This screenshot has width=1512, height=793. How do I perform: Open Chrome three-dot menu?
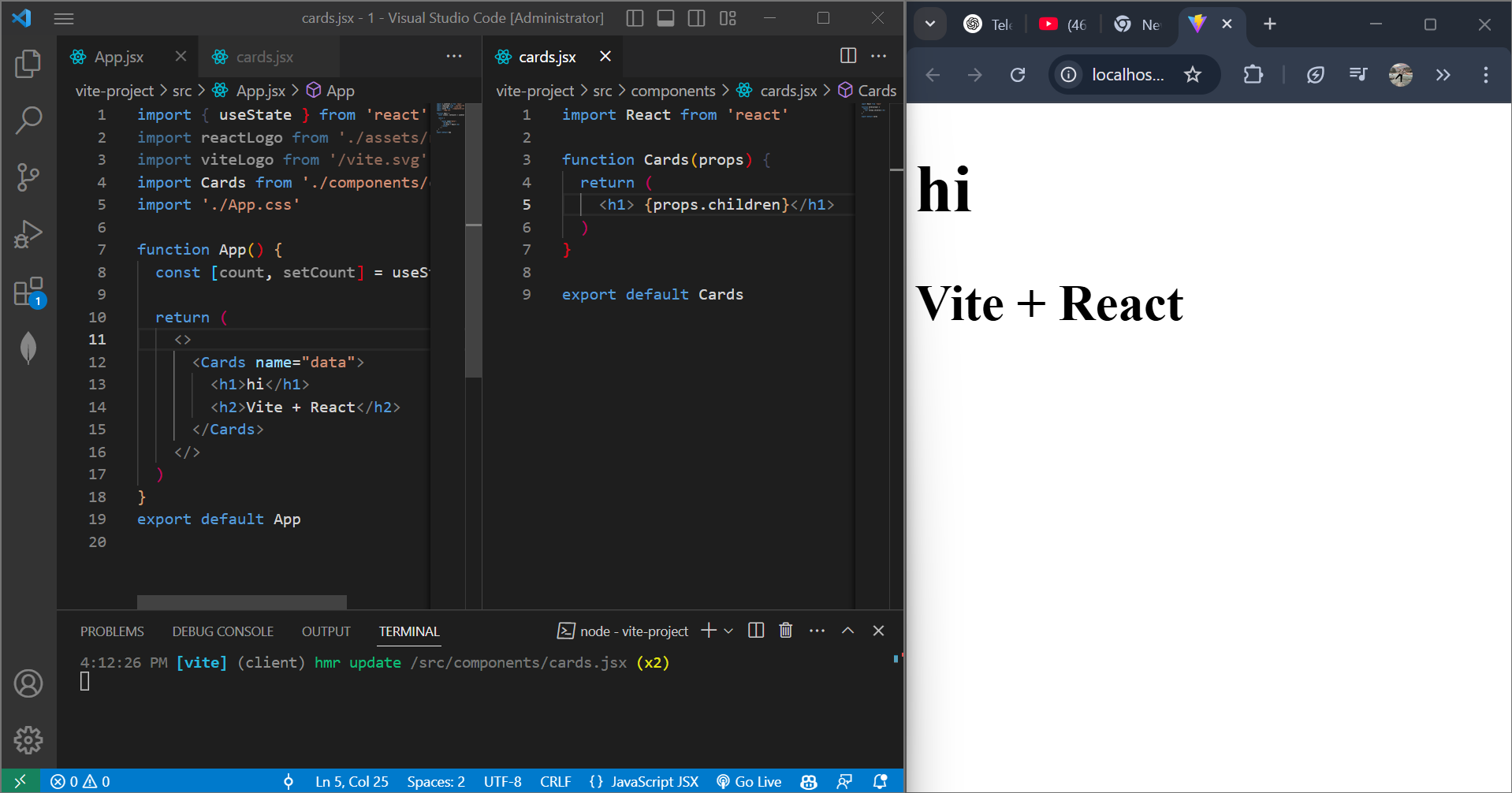click(1486, 74)
